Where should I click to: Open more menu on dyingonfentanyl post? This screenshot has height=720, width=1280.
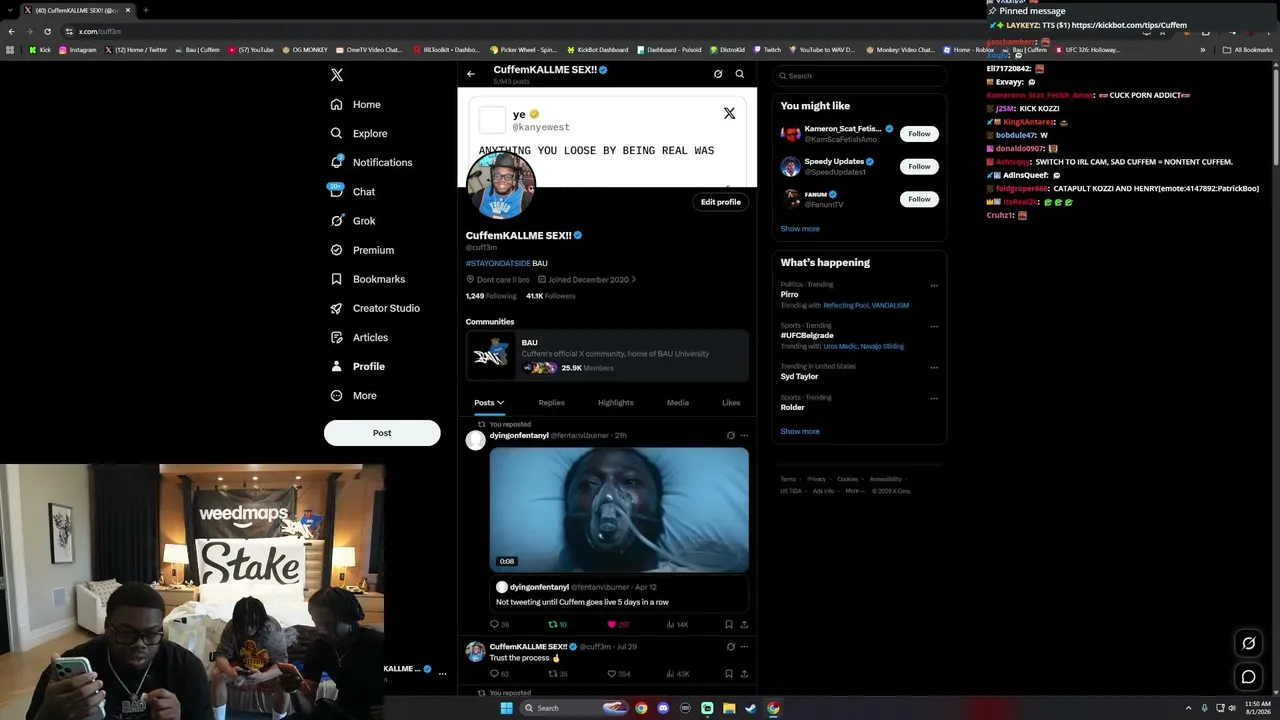(x=744, y=435)
